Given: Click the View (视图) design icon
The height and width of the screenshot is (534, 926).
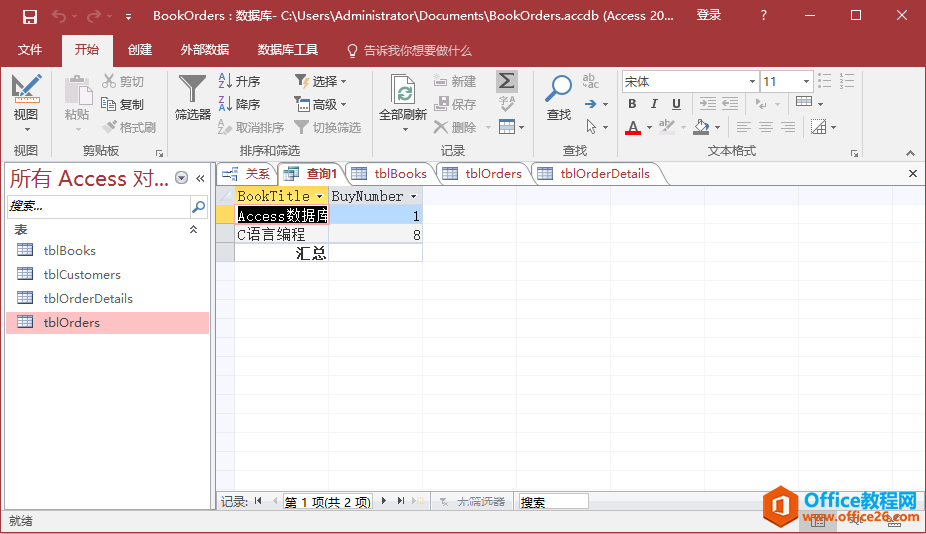Looking at the screenshot, I should click(26, 90).
